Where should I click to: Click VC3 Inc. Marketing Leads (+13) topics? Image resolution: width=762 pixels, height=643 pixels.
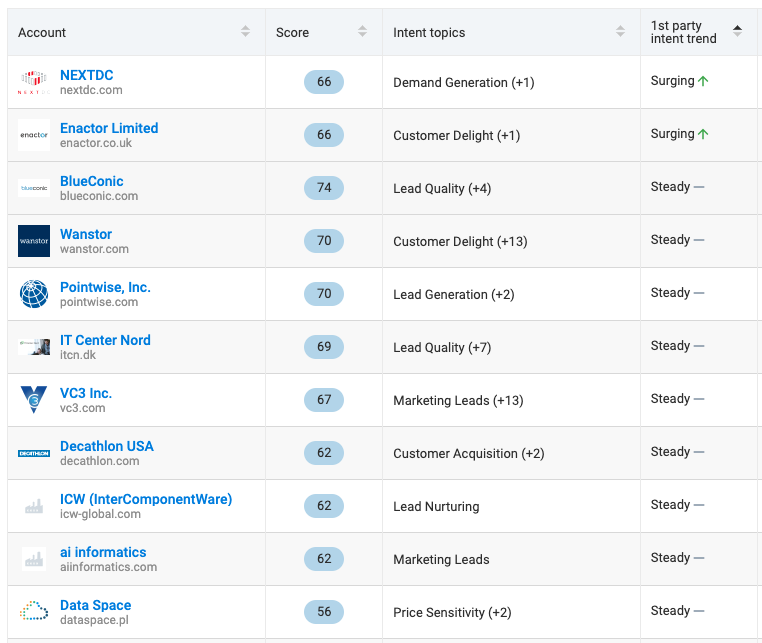tap(458, 400)
